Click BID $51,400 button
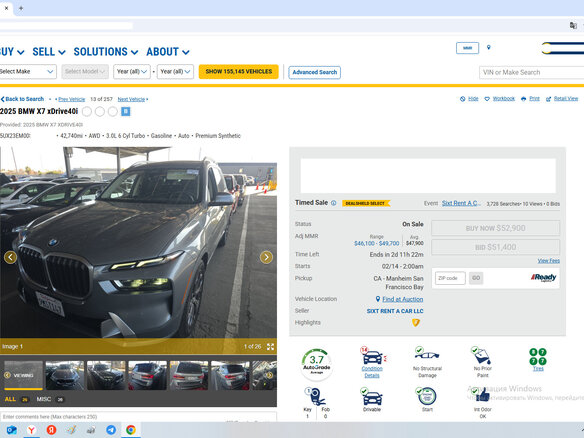Viewport: 584px width, 438px height. click(x=495, y=247)
